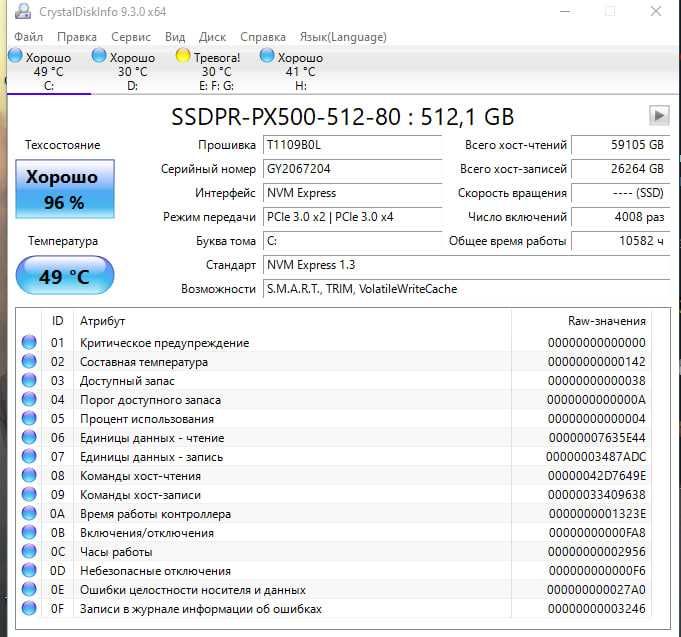This screenshot has height=637, width=681.
Task: Click status orb for 08 Команды хост-чтения
Action: pyautogui.click(x=29, y=475)
